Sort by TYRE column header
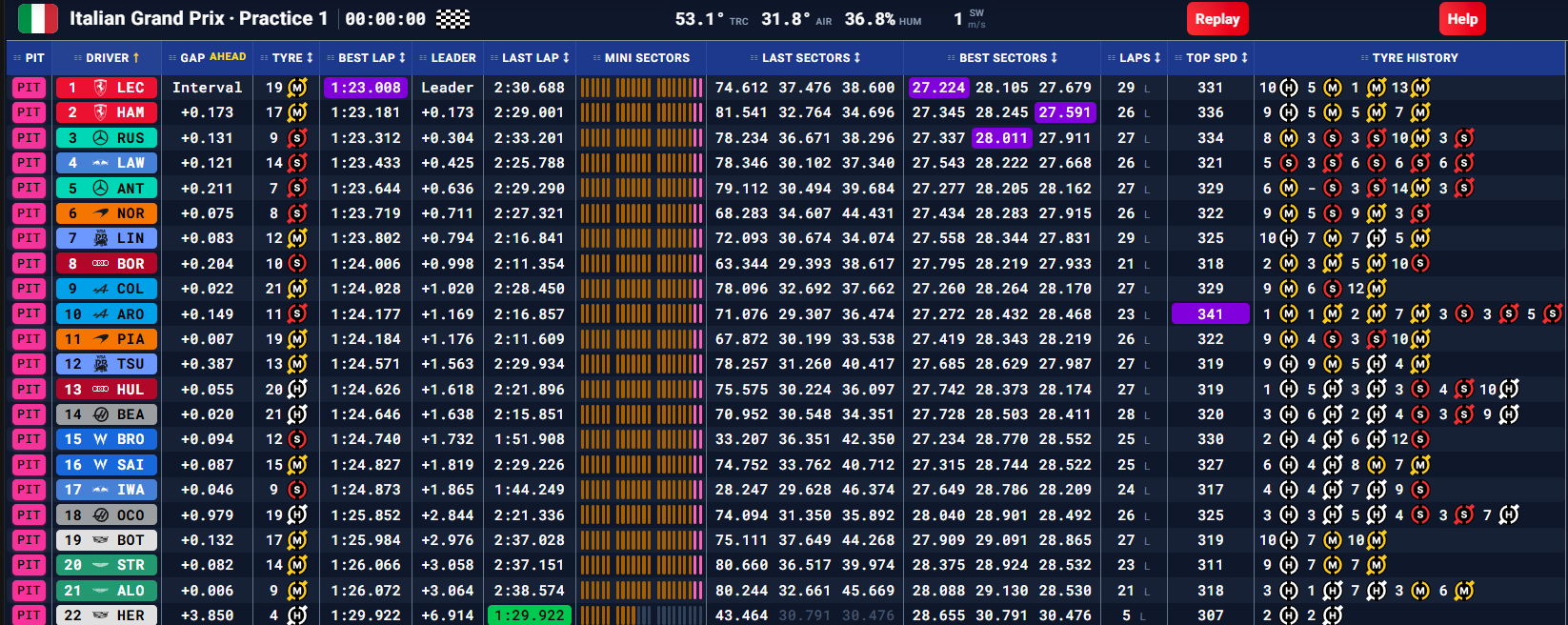This screenshot has width=1568, height=625. (x=292, y=58)
